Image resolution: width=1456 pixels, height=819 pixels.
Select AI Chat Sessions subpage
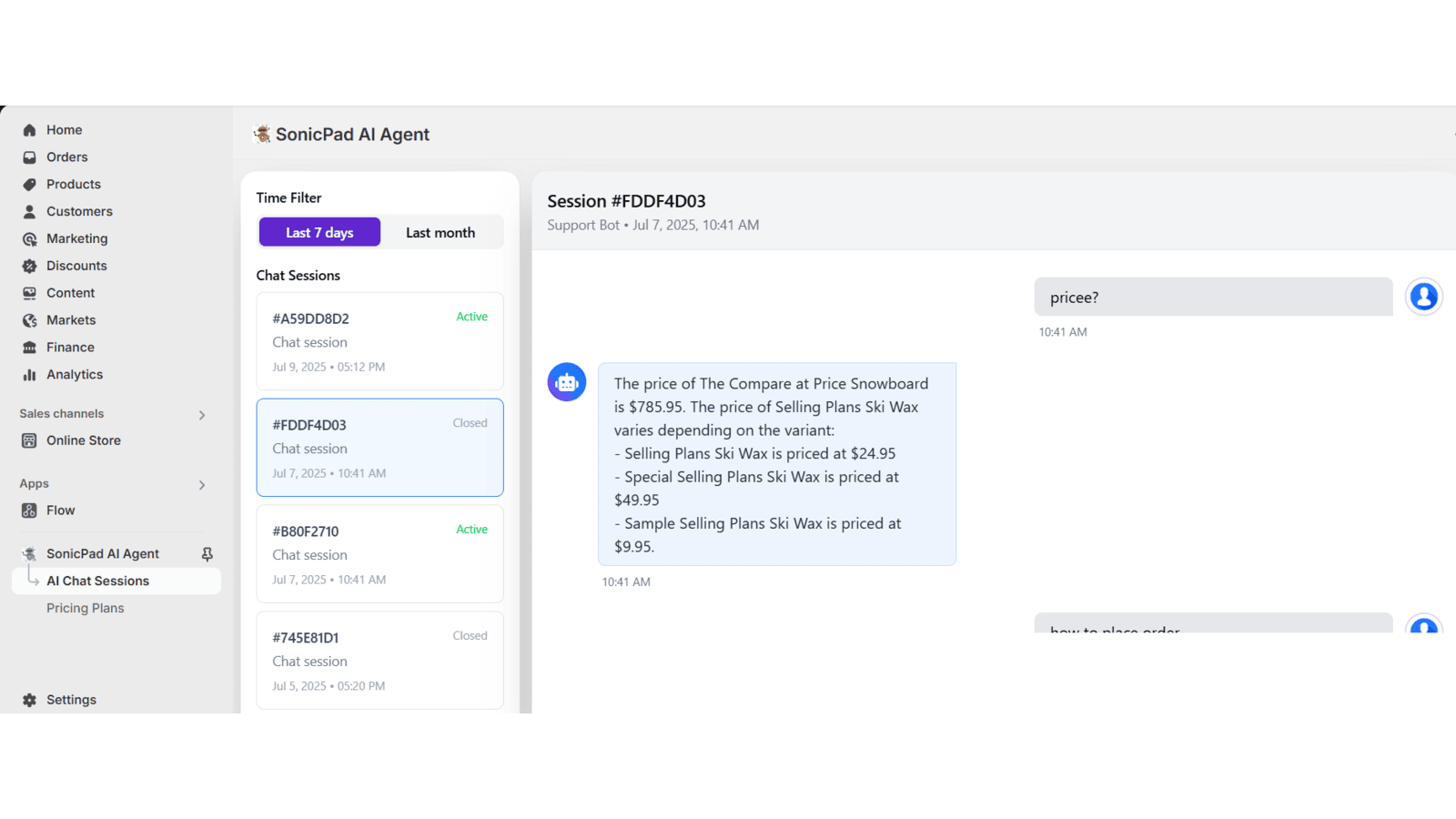116,581
